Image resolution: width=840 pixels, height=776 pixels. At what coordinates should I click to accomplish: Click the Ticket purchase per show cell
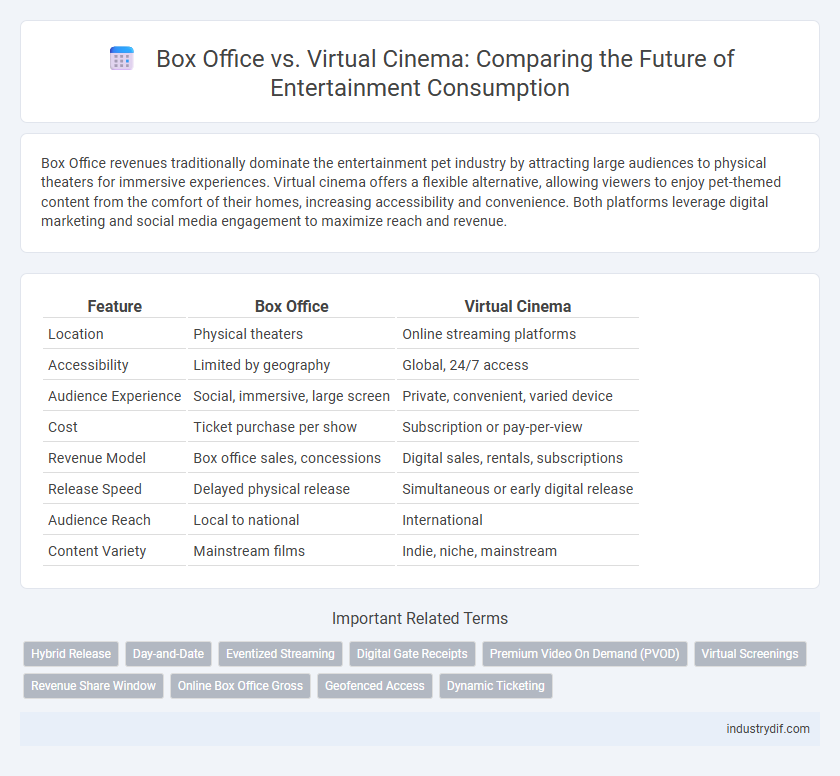[x=291, y=427]
